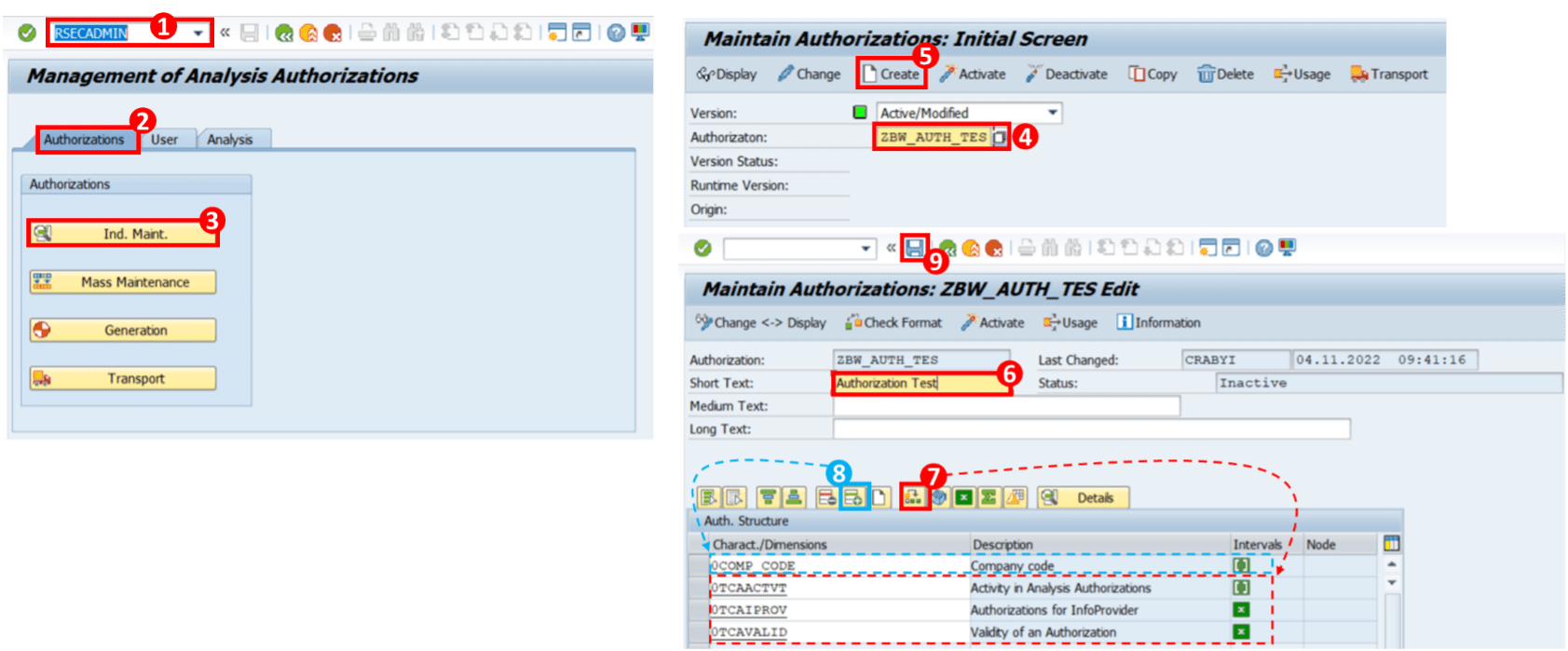Screen dimensions: 1568x651
Task: Click Display in the Initial Screen toolbar
Action: click(x=727, y=75)
